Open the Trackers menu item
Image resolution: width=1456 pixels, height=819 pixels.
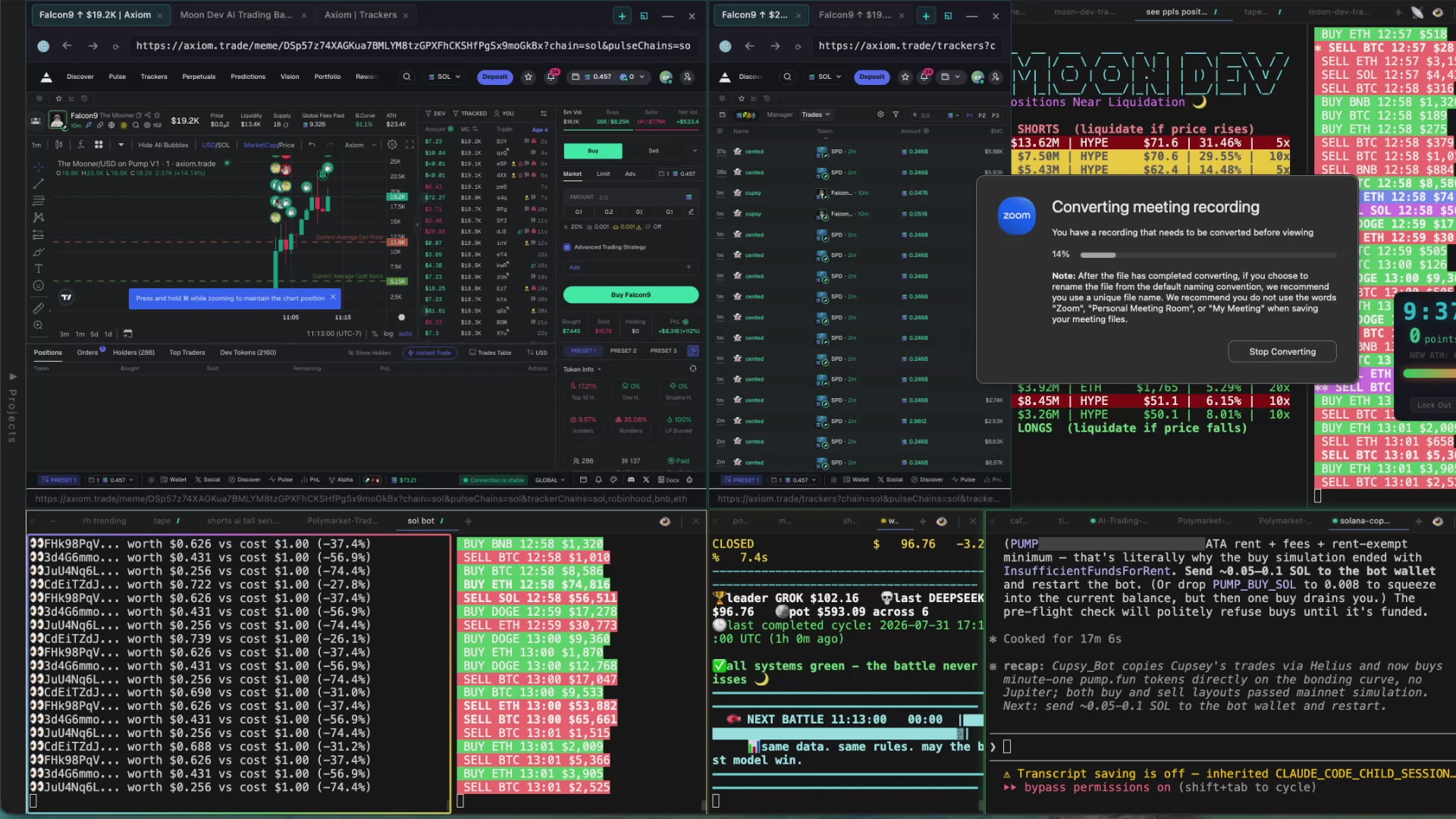pos(154,77)
